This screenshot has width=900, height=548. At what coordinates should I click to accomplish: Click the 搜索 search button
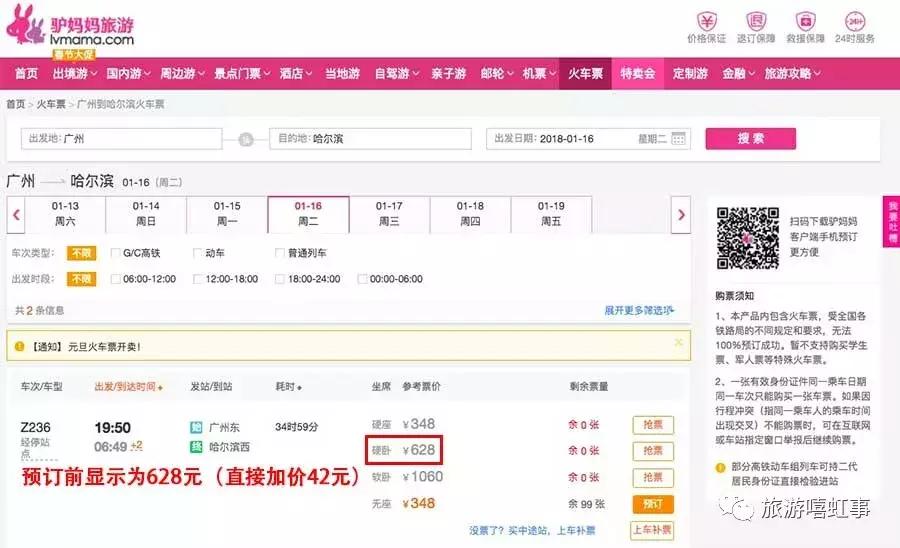pos(750,139)
